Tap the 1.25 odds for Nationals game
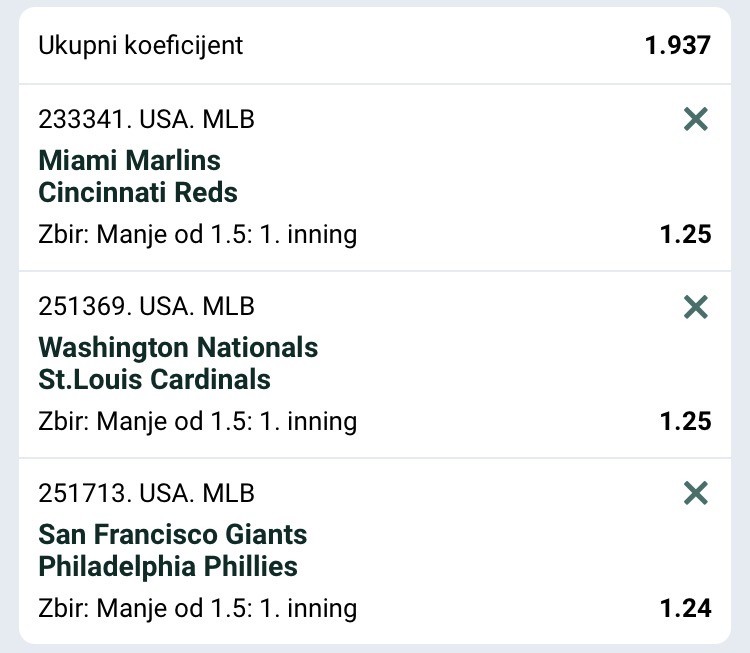Screen dimensions: 750x653 (x=685, y=421)
